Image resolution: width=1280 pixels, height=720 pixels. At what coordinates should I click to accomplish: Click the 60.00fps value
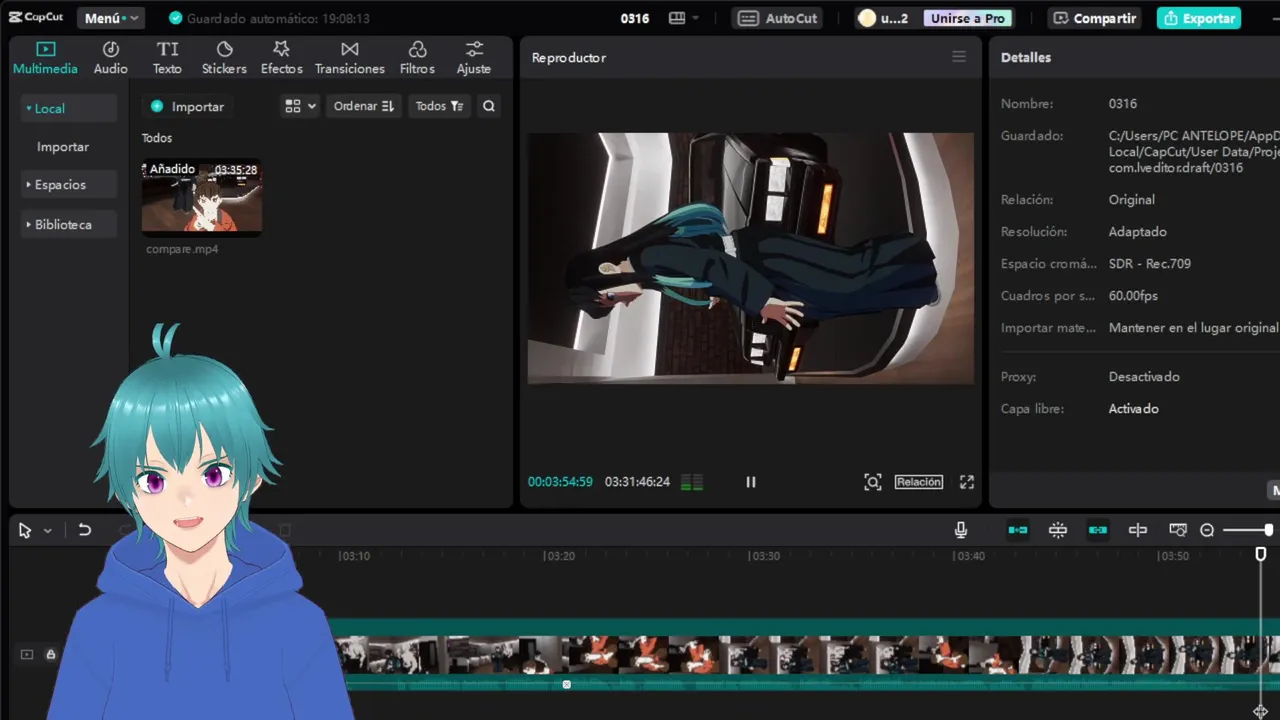click(x=1133, y=296)
